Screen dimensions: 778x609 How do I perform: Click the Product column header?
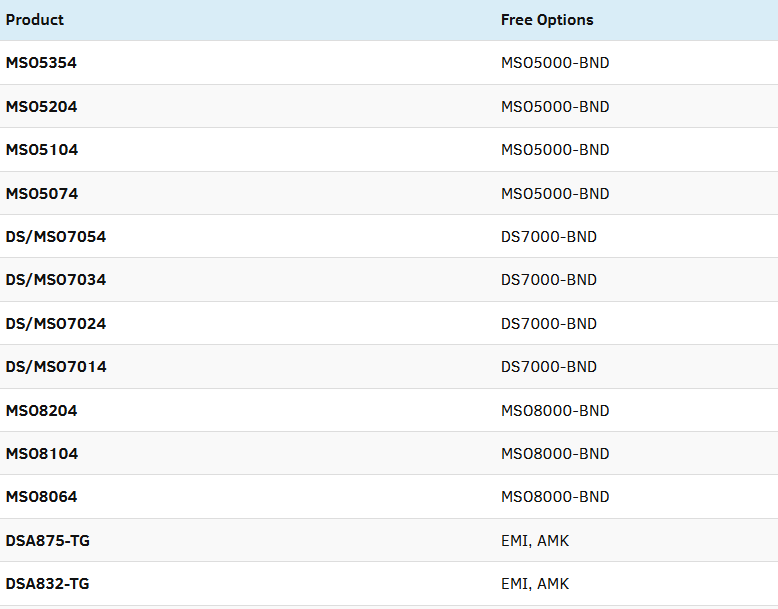click(35, 20)
